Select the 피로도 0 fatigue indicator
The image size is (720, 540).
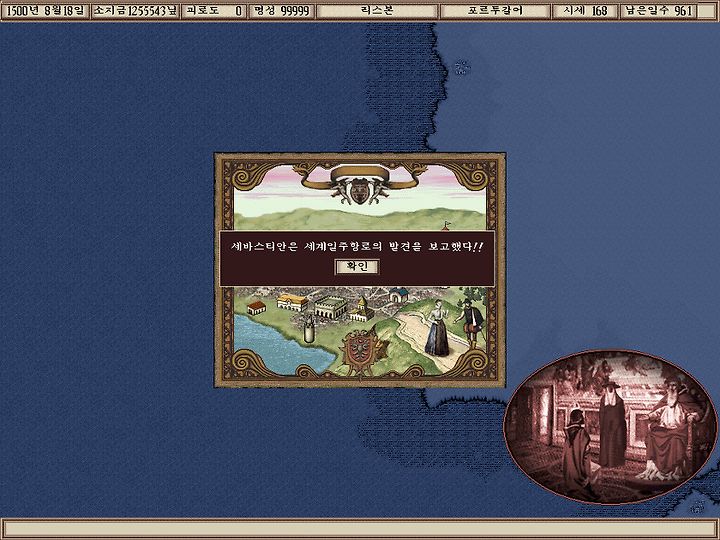(x=213, y=11)
